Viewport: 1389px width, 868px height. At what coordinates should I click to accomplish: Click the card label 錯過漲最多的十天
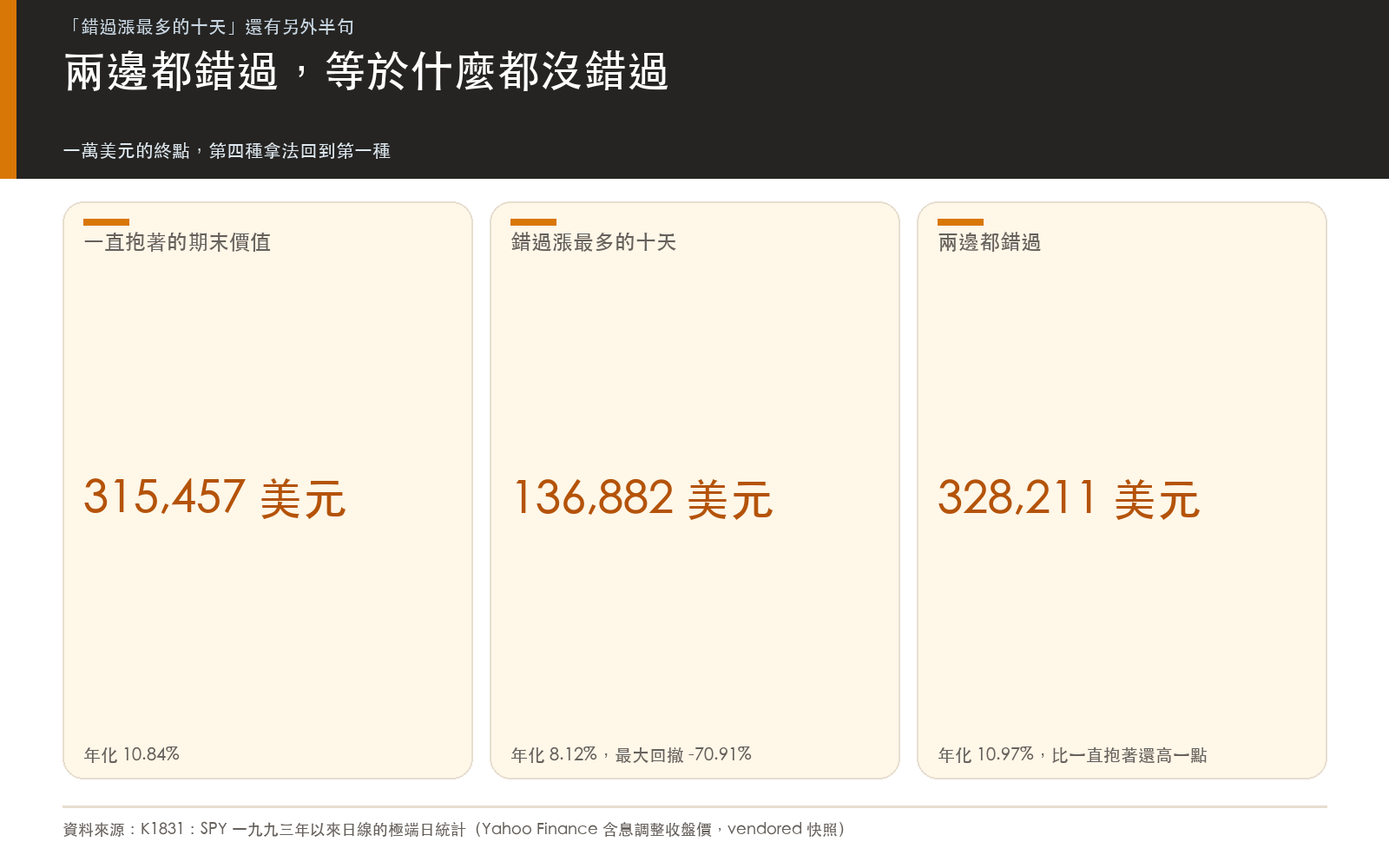(594, 242)
